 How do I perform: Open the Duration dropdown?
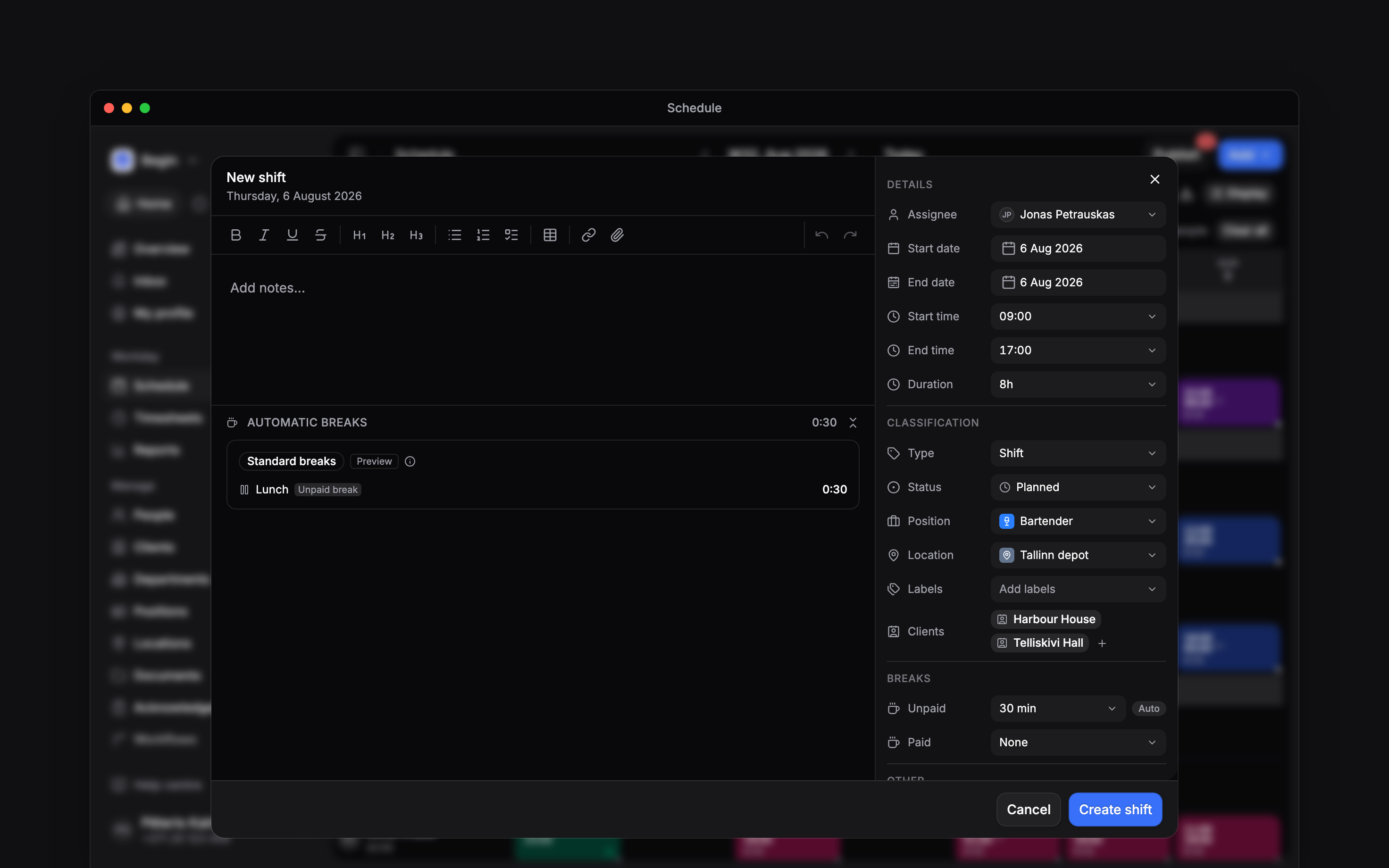click(x=1078, y=384)
